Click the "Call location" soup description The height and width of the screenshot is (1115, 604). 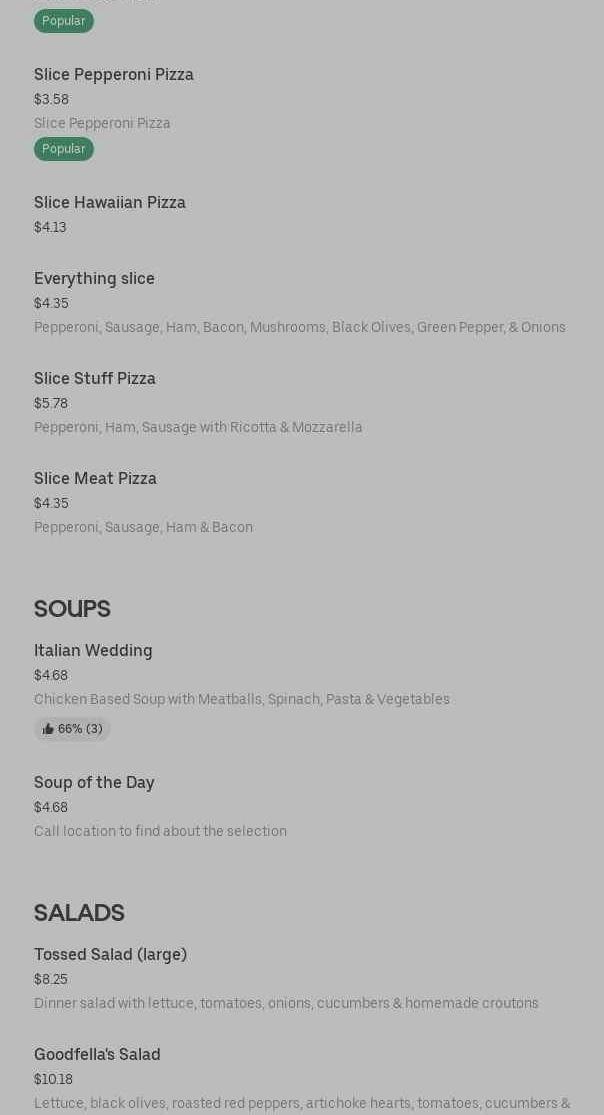click(160, 831)
